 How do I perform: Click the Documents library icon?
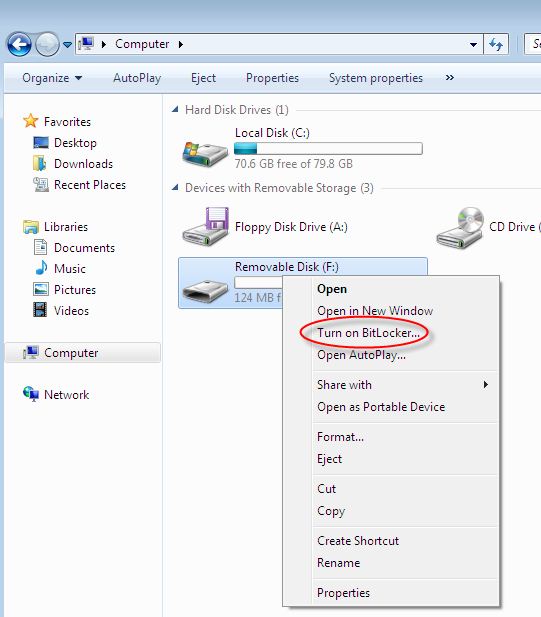click(41, 247)
